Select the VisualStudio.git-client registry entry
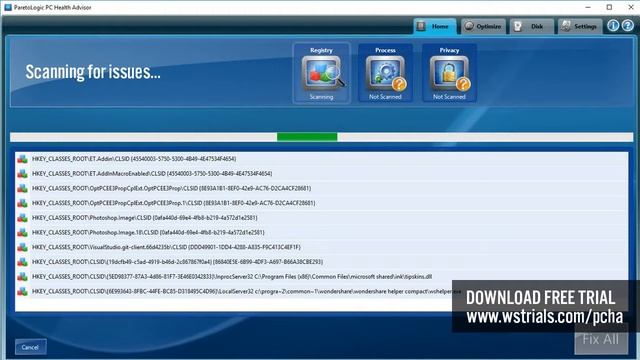This screenshot has width=640, height=360. click(321, 247)
